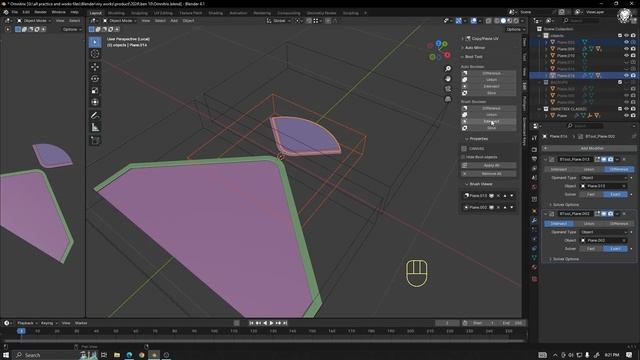Image resolution: width=640 pixels, height=360 pixels.
Task: Open the Physics properties tab icon
Action: (x=534, y=239)
